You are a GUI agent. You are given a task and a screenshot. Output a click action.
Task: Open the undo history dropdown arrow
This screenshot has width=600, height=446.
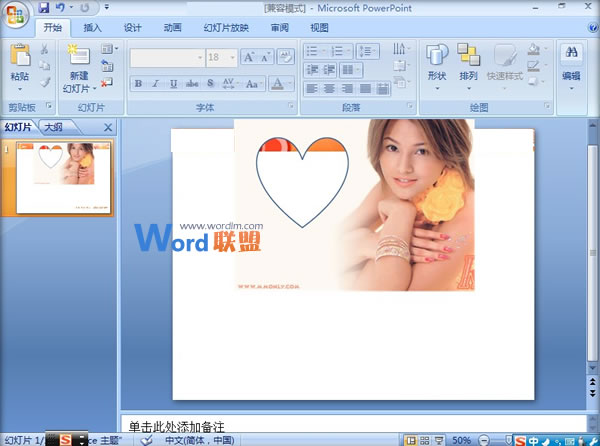pyautogui.click(x=71, y=7)
